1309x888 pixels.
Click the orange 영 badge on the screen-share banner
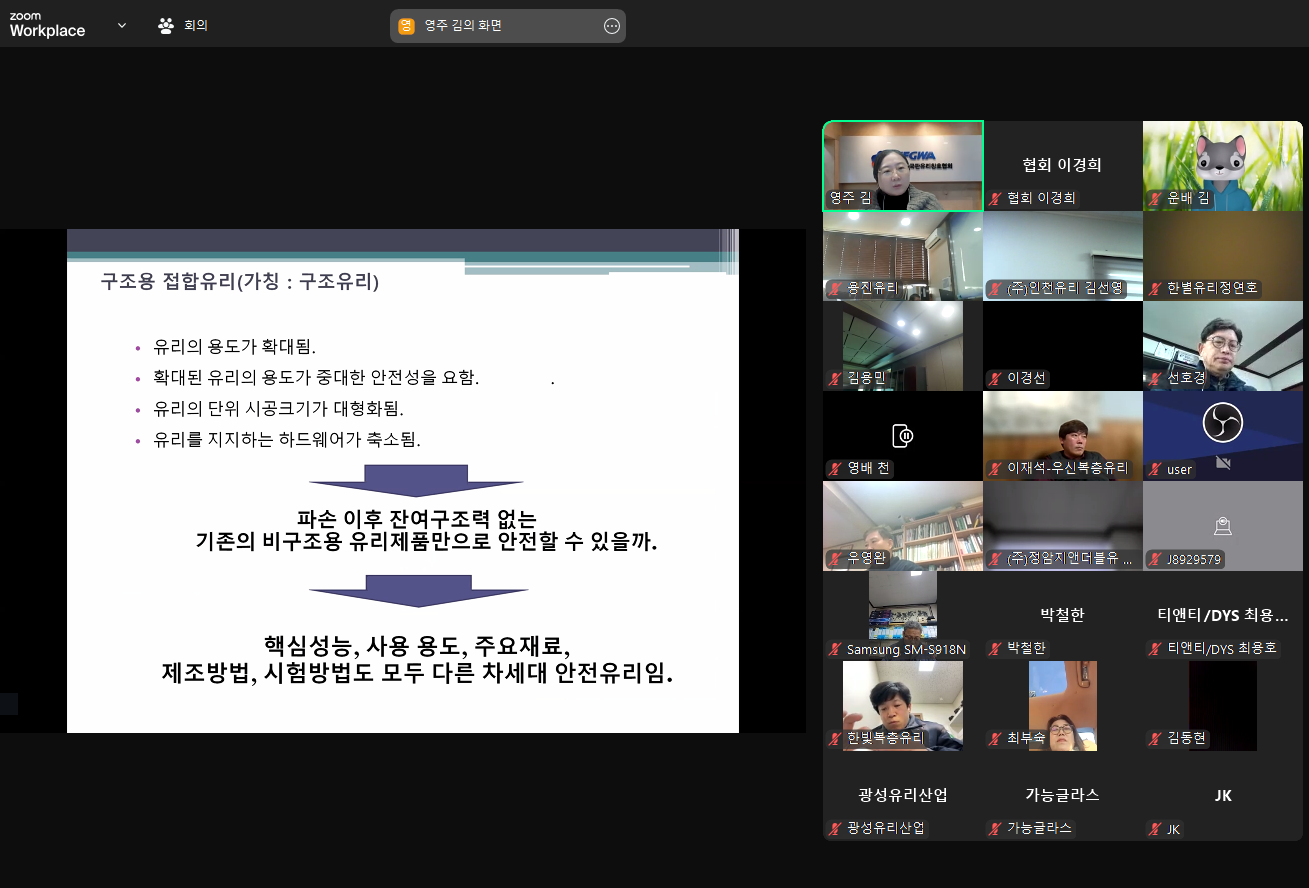[x=404, y=25]
